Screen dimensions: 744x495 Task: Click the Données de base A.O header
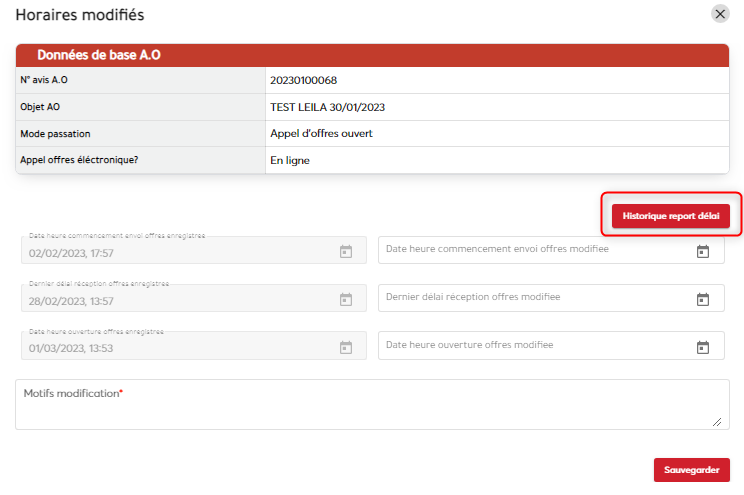point(98,55)
